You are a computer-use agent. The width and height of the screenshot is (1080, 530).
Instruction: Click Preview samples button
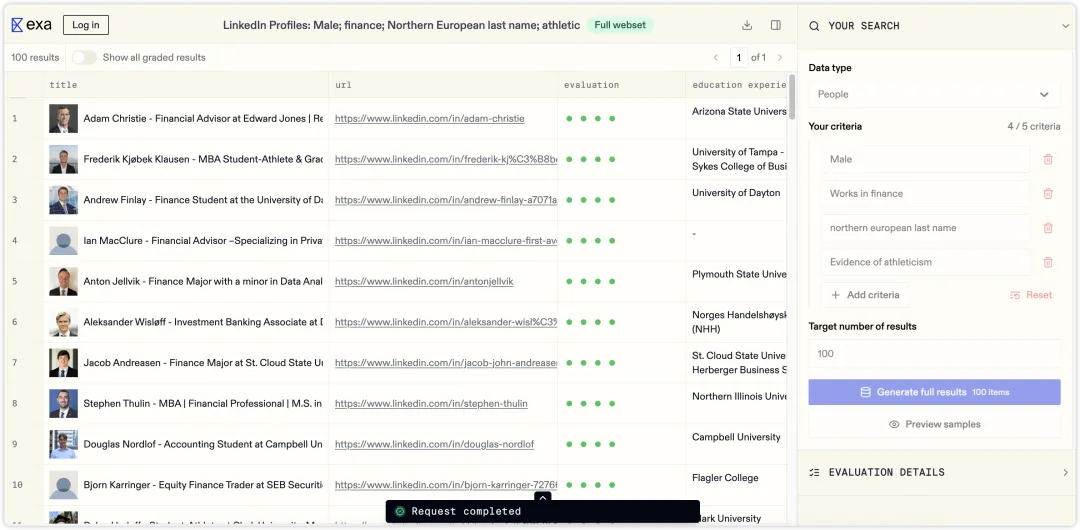click(x=934, y=425)
